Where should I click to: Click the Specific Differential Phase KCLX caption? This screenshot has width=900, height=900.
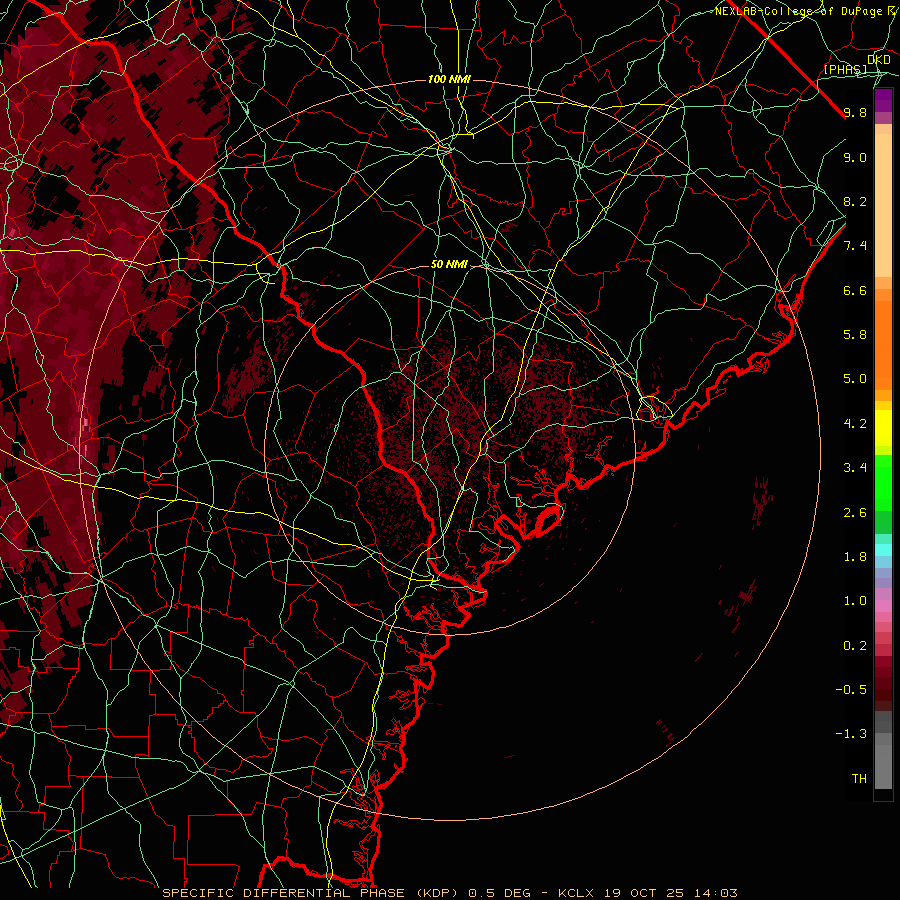pyautogui.click(x=450, y=893)
